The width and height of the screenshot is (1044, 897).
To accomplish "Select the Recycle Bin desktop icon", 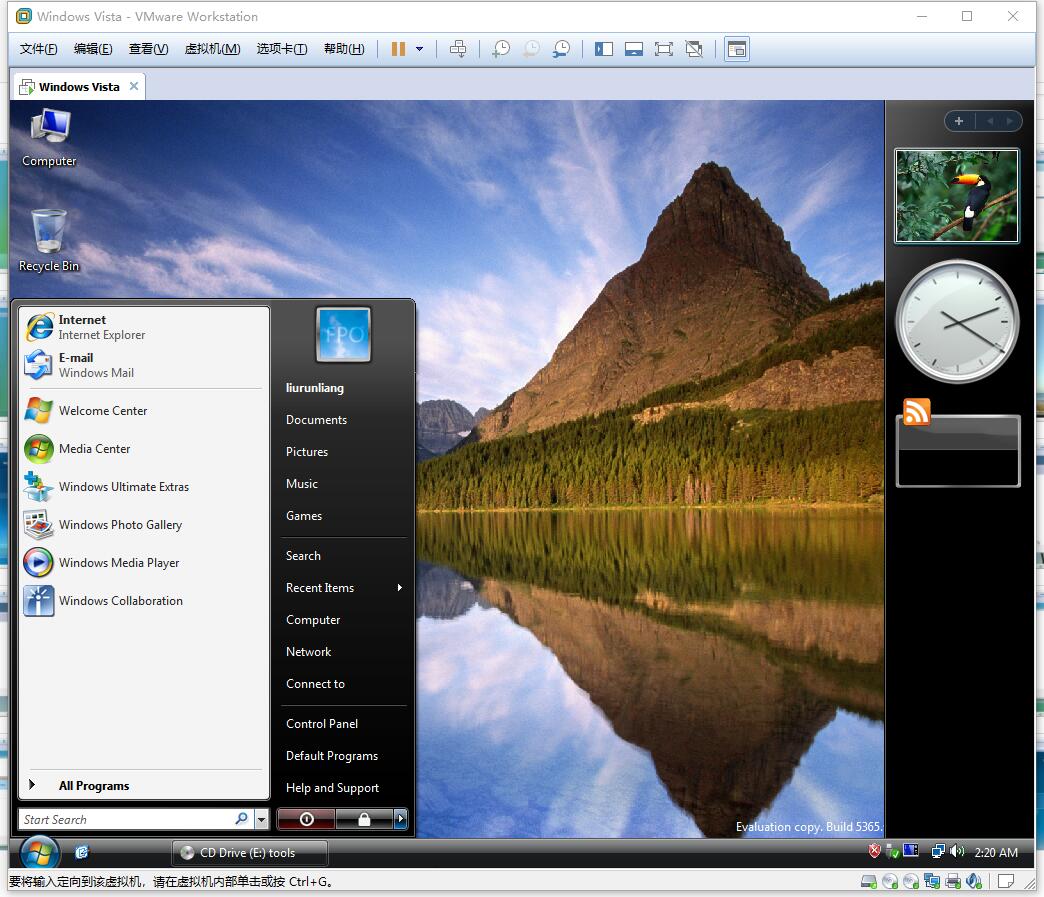I will coord(49,241).
